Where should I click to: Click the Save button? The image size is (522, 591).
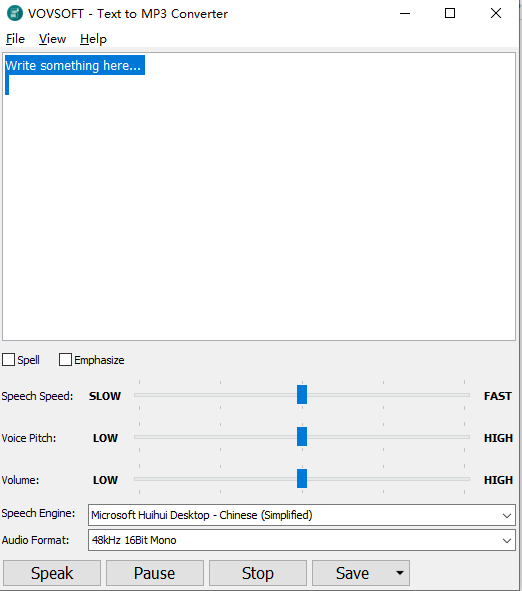coord(352,573)
